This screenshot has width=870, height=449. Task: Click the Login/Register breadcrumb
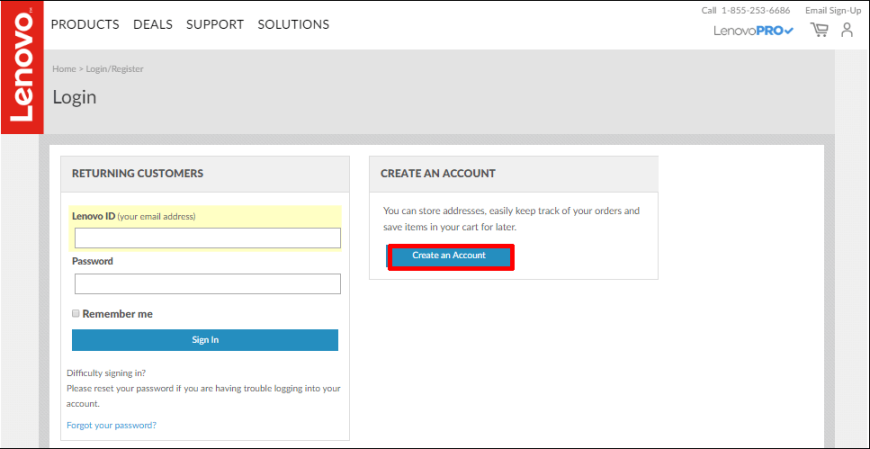[x=114, y=69]
